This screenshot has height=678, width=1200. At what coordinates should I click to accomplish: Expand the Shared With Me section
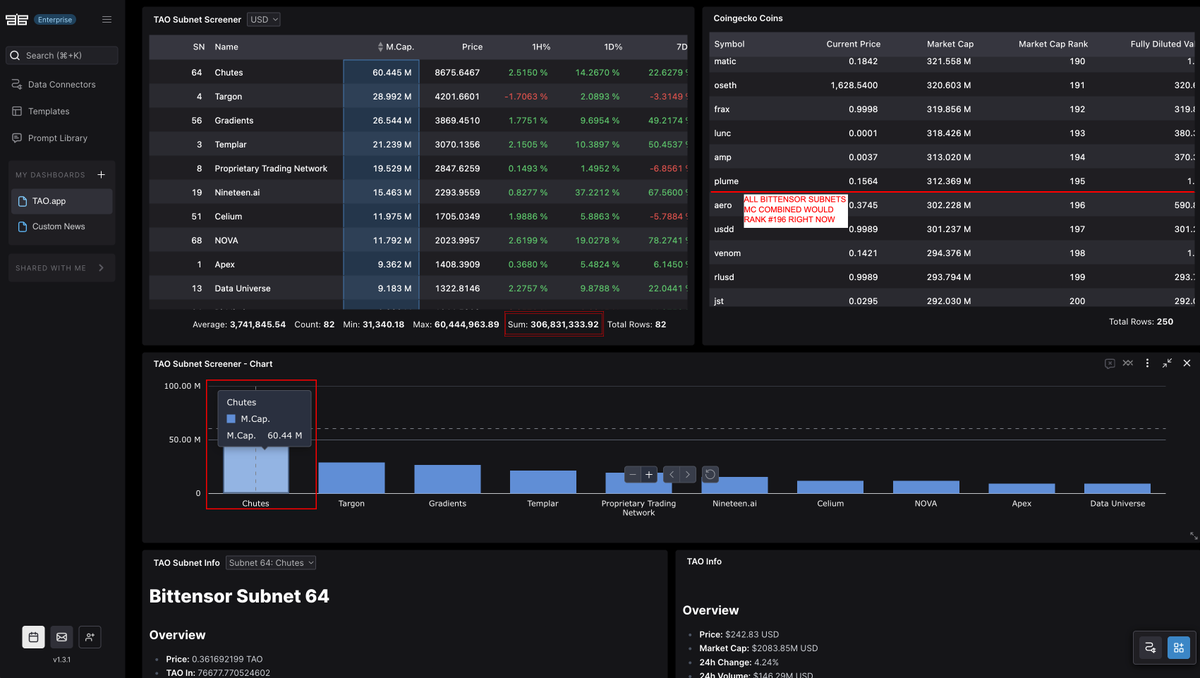pos(61,268)
